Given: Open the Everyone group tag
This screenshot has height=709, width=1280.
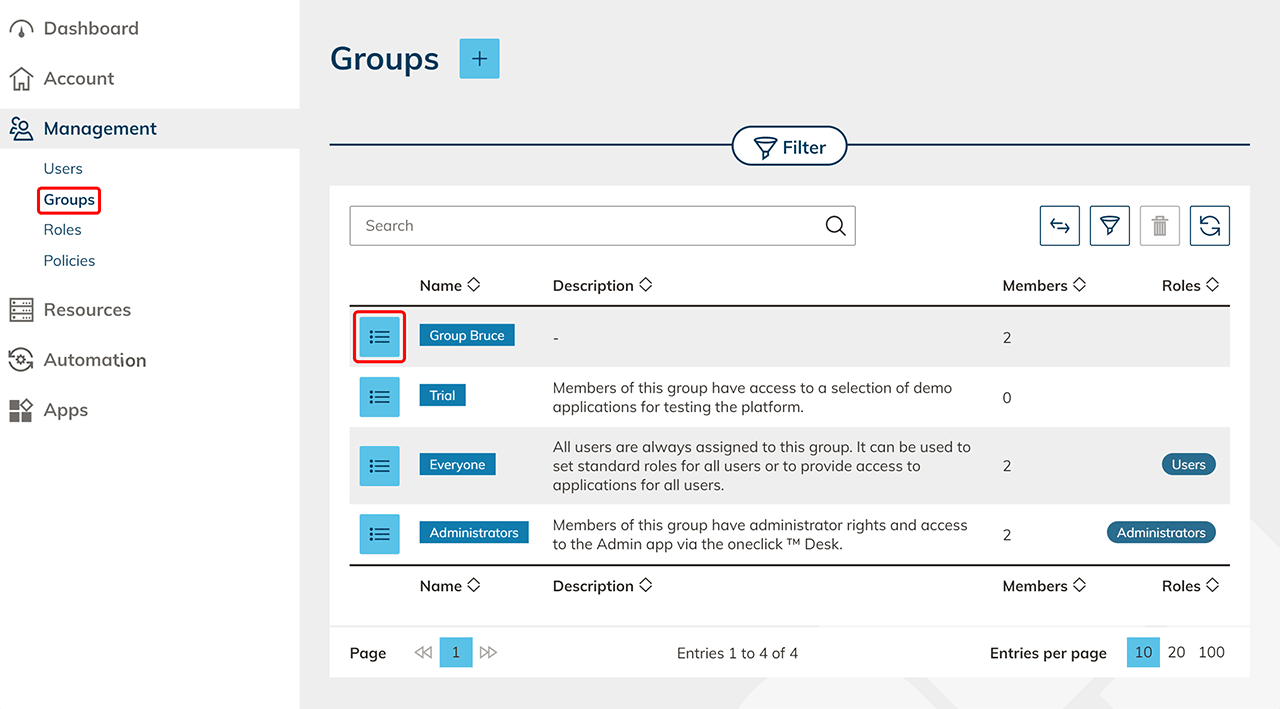Looking at the screenshot, I should pyautogui.click(x=457, y=465).
